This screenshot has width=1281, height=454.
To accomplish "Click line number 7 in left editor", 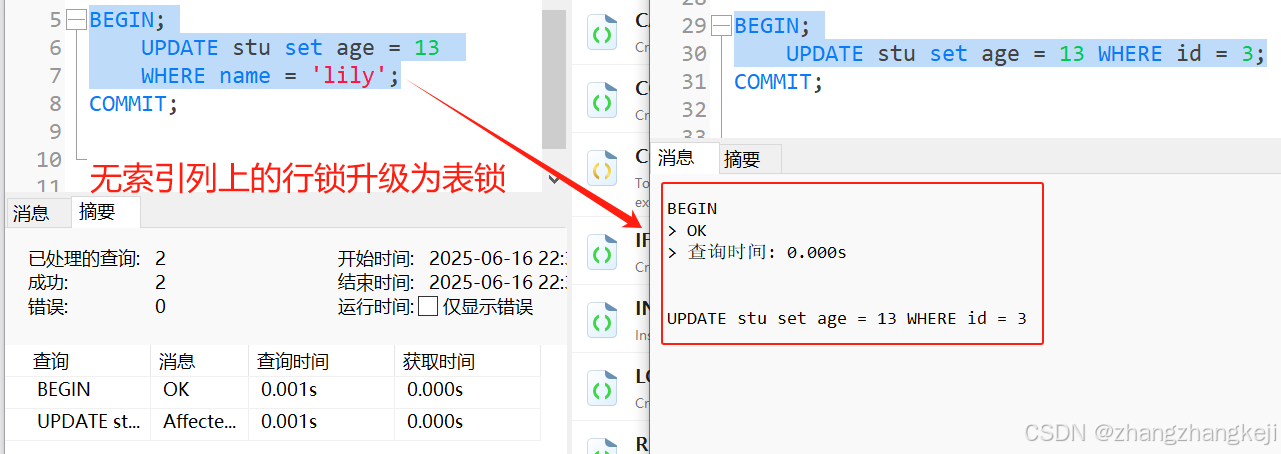I will pyautogui.click(x=54, y=76).
